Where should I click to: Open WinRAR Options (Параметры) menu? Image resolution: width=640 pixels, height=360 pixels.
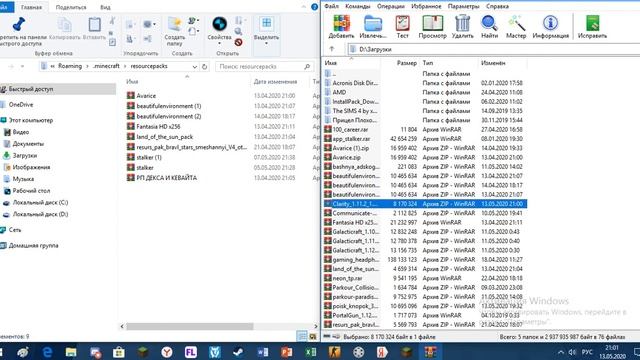click(x=463, y=6)
